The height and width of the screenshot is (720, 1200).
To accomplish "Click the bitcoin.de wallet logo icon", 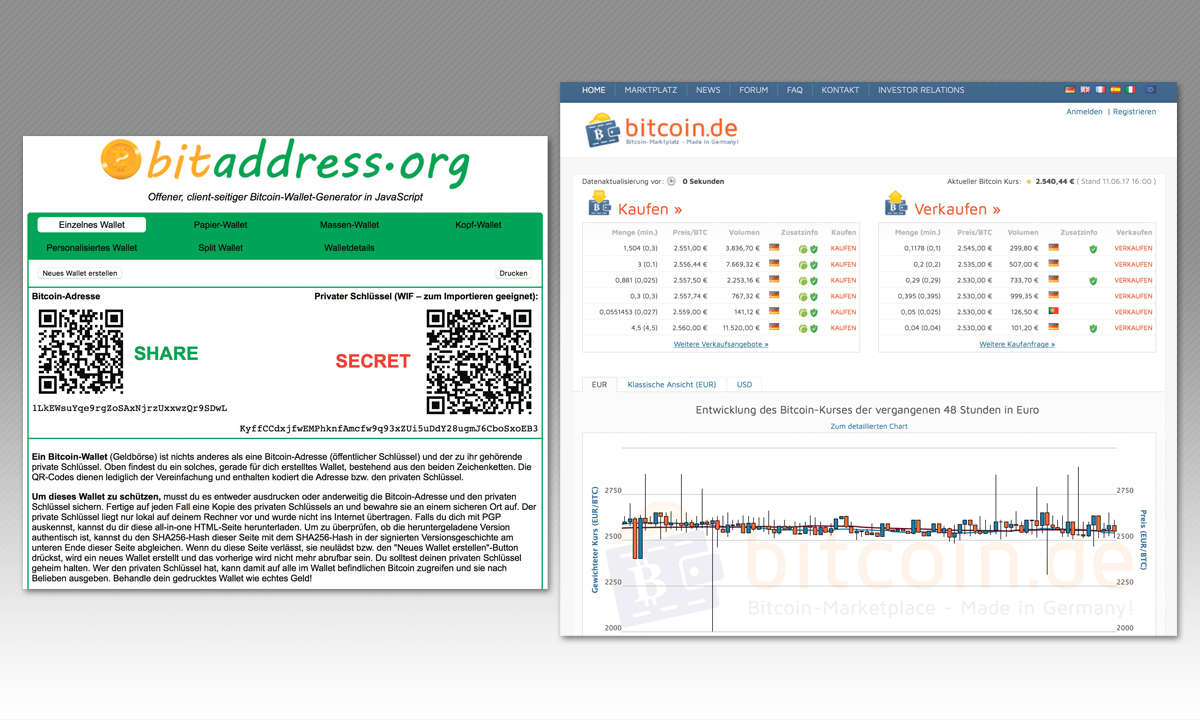I will tap(603, 132).
